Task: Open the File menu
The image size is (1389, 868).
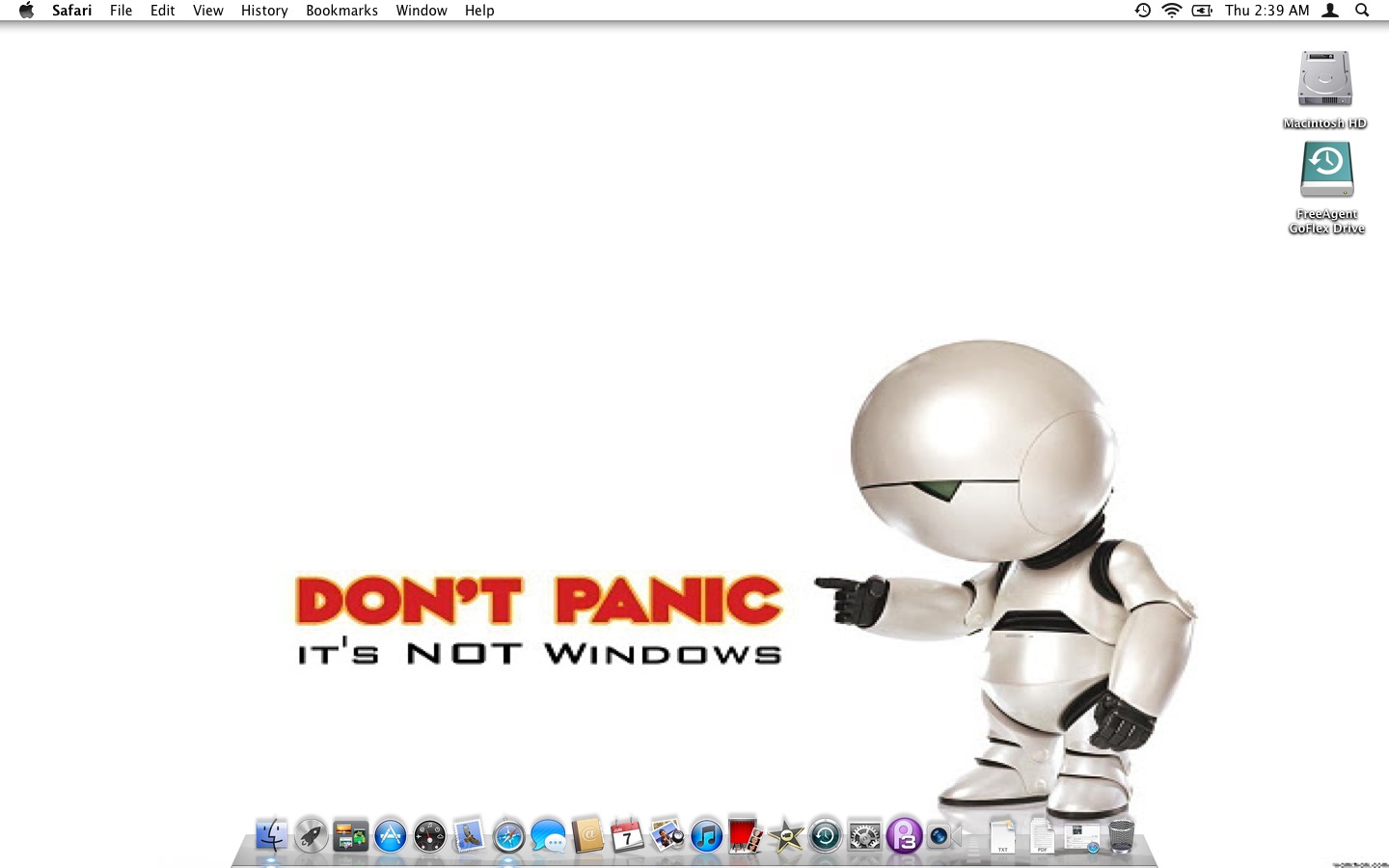Action: (x=121, y=11)
